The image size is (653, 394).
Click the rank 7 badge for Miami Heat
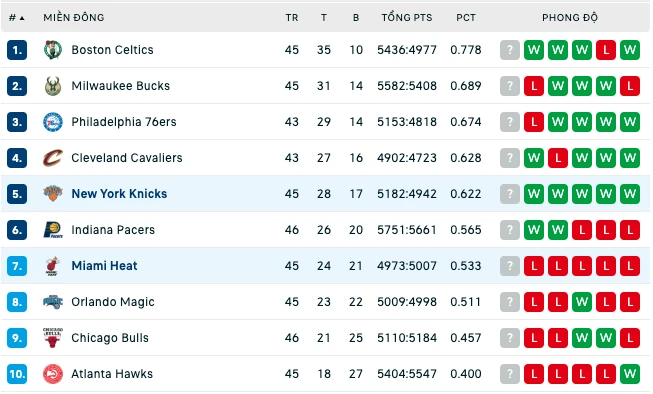coord(17,266)
